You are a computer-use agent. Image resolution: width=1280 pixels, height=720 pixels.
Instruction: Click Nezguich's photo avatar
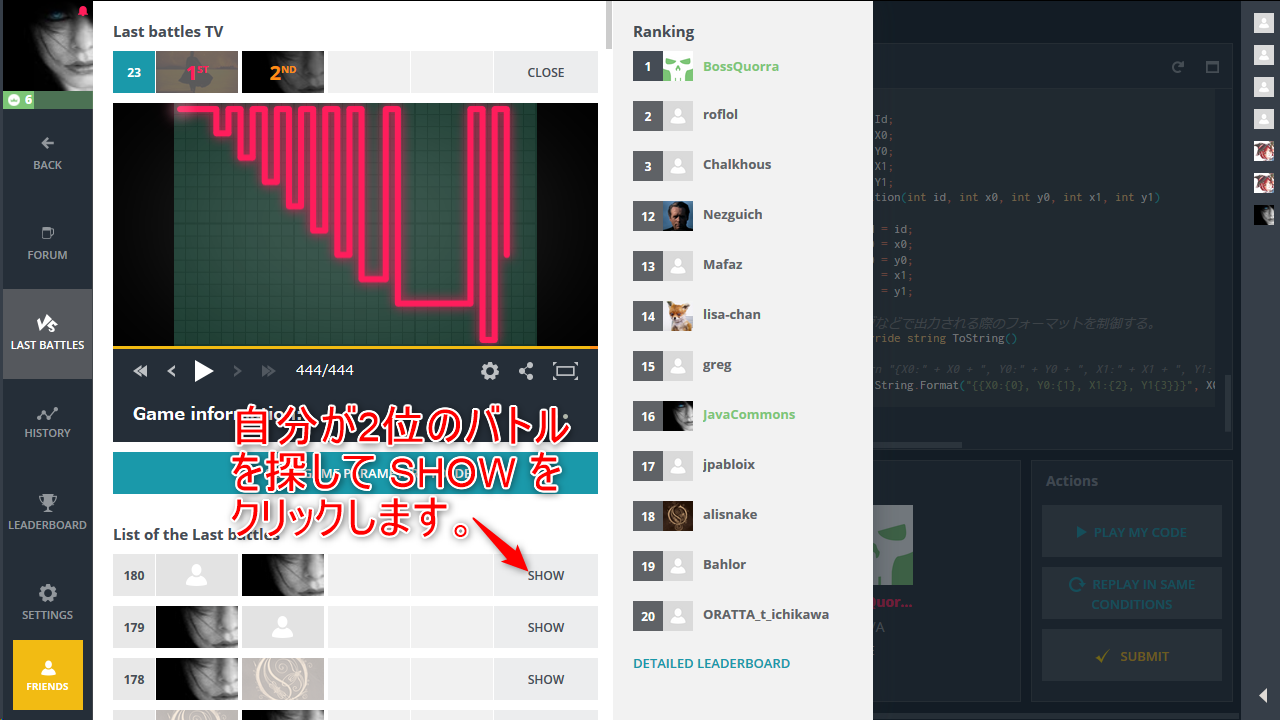click(678, 216)
